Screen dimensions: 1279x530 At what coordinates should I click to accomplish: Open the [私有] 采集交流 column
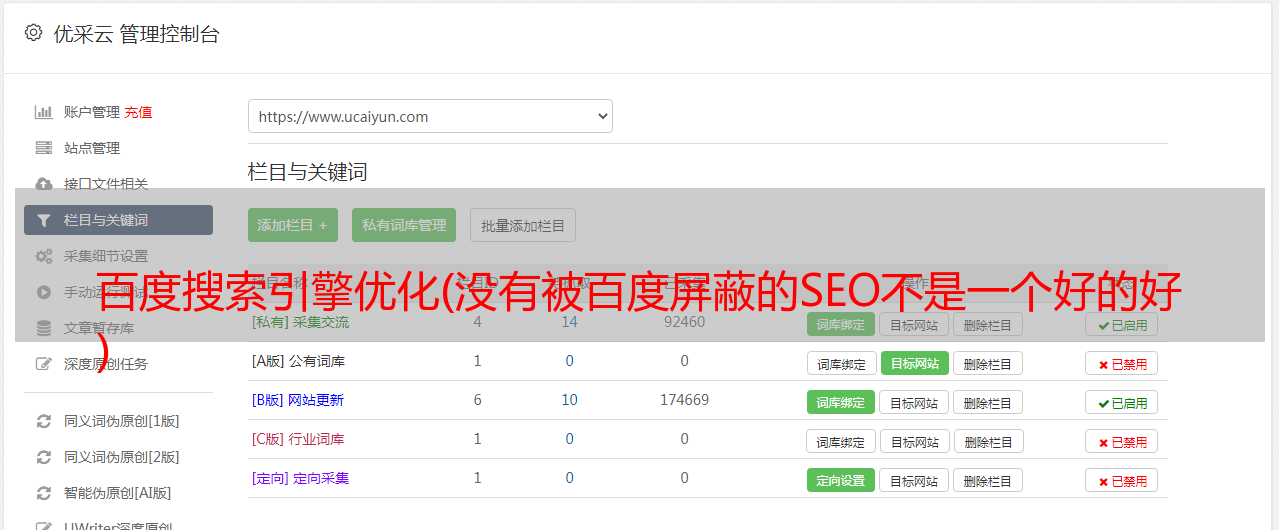coord(301,322)
